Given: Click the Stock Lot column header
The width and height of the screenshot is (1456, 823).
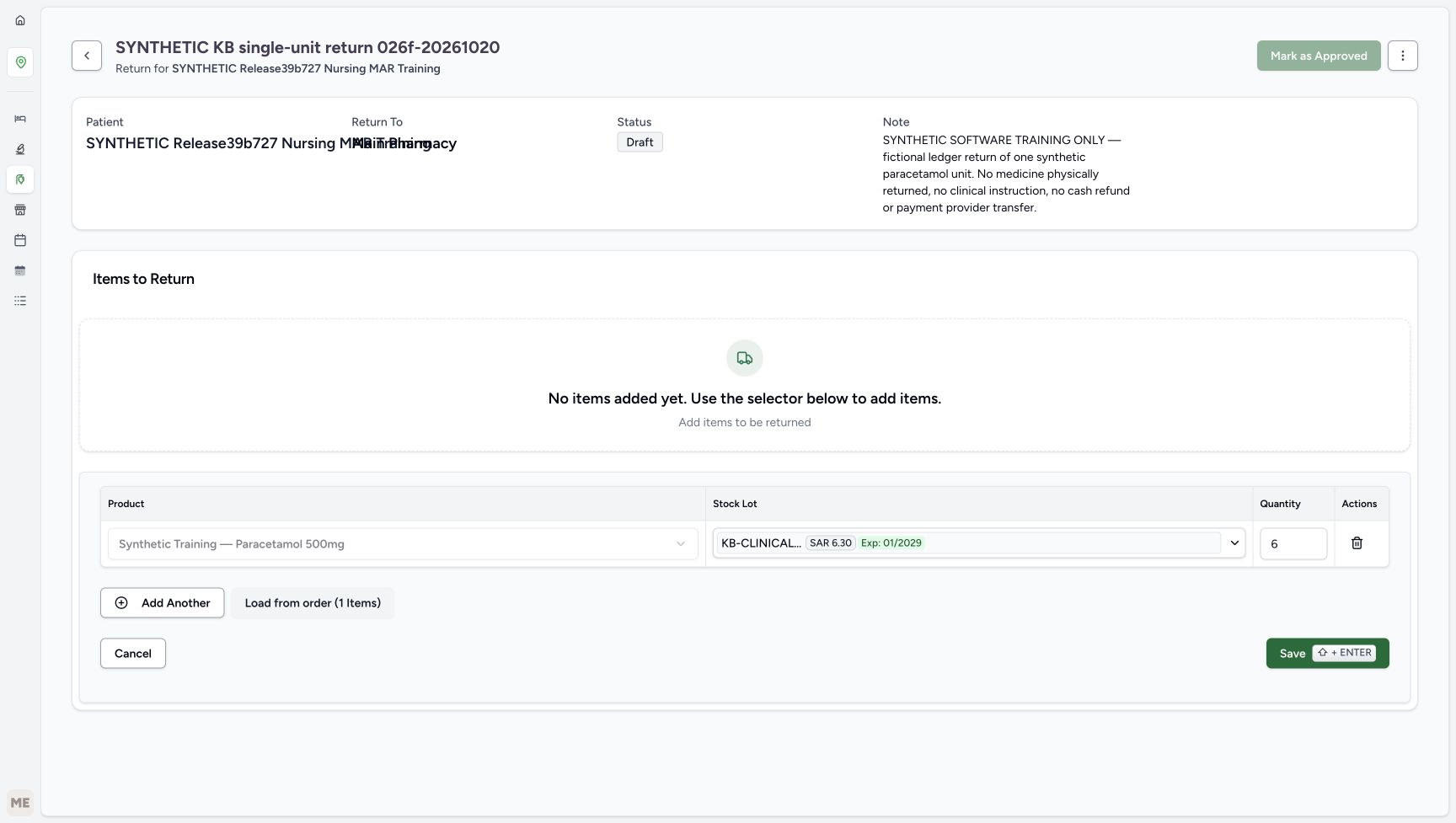Looking at the screenshot, I should 735,504.
